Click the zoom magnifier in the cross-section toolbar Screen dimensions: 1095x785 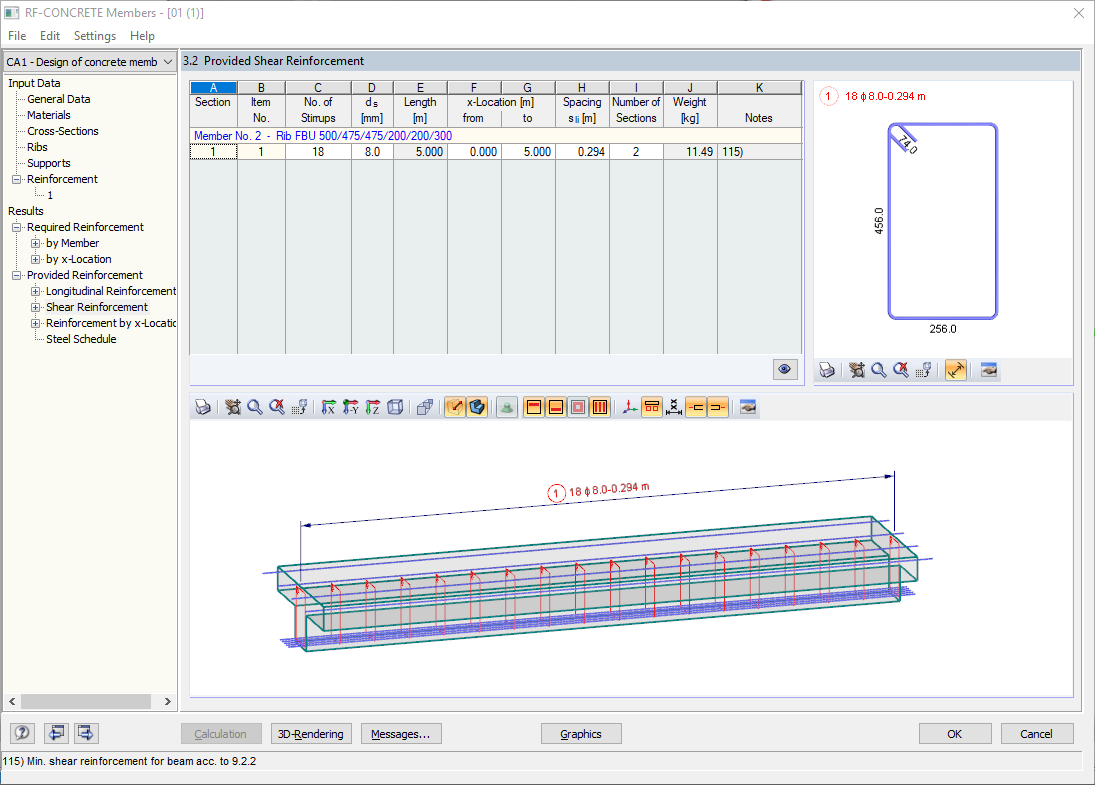879,370
